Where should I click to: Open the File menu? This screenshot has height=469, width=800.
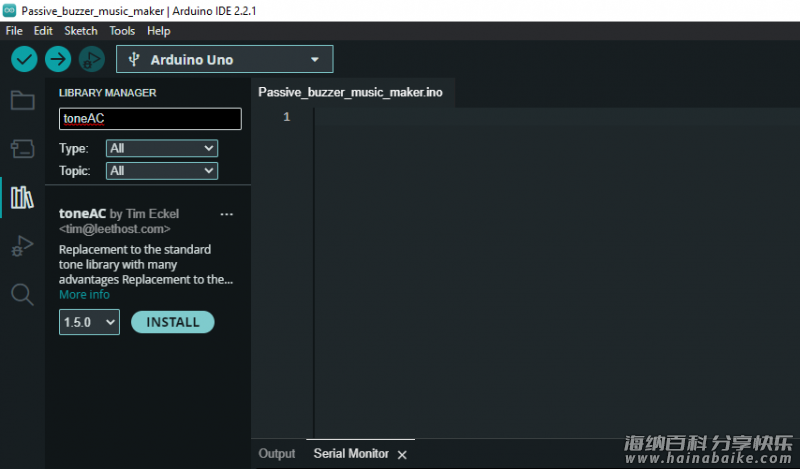14,31
